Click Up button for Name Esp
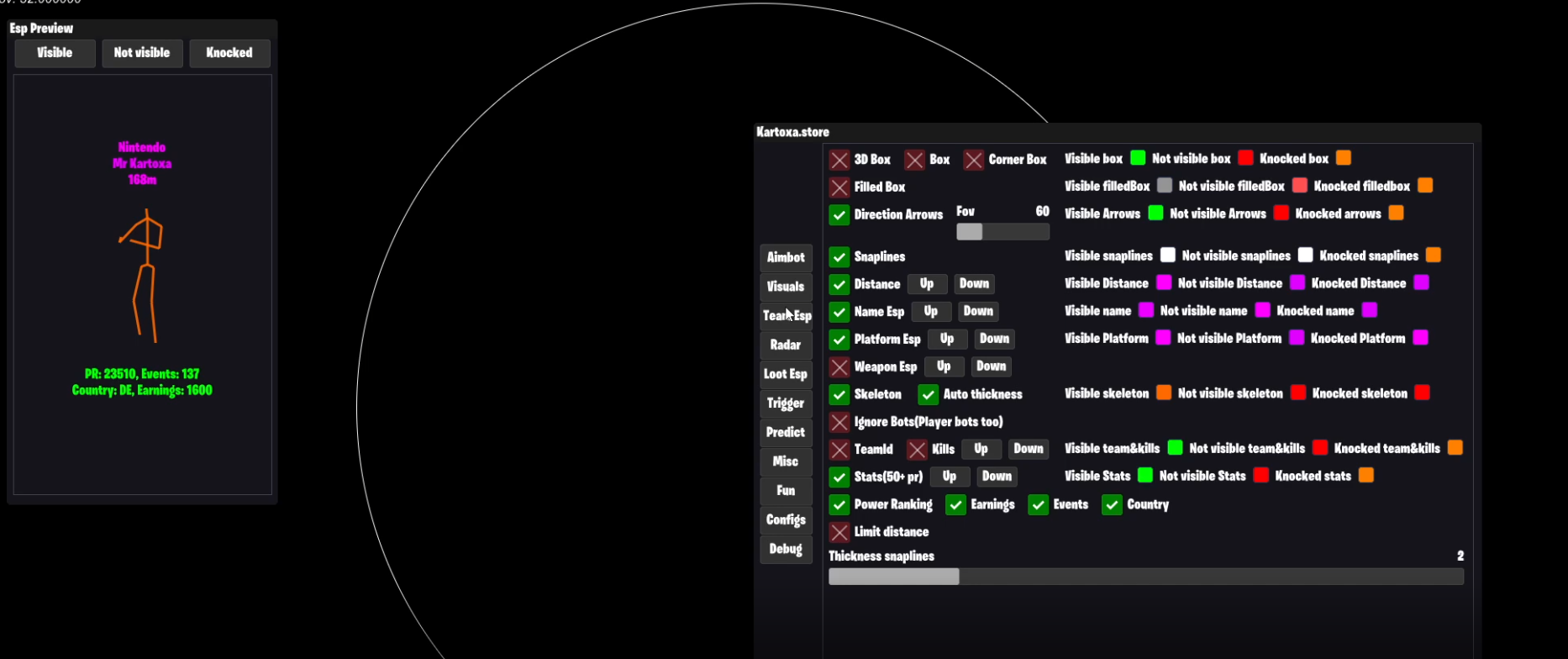1568x659 pixels. click(x=931, y=311)
